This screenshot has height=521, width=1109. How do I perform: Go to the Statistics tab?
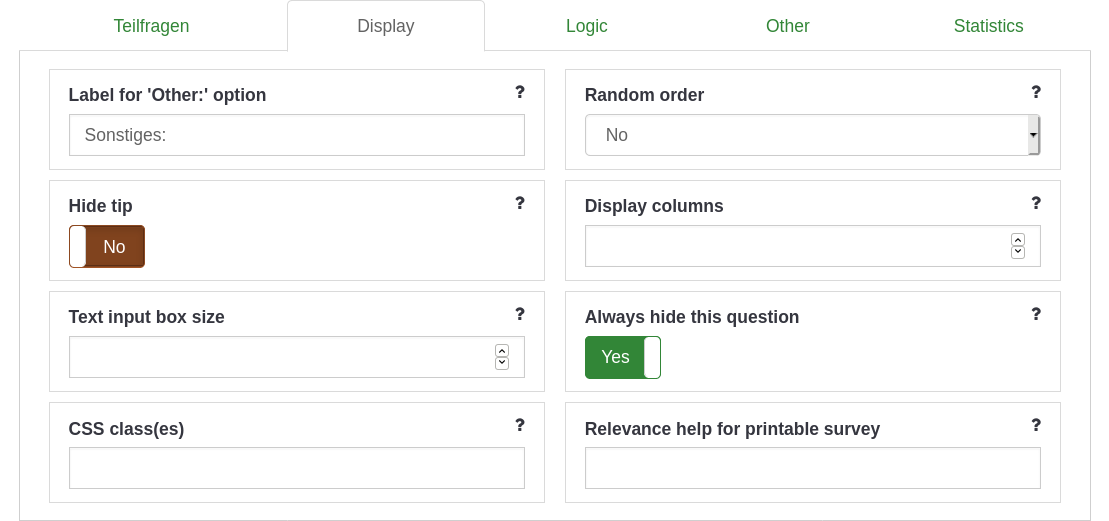pyautogui.click(x=988, y=26)
